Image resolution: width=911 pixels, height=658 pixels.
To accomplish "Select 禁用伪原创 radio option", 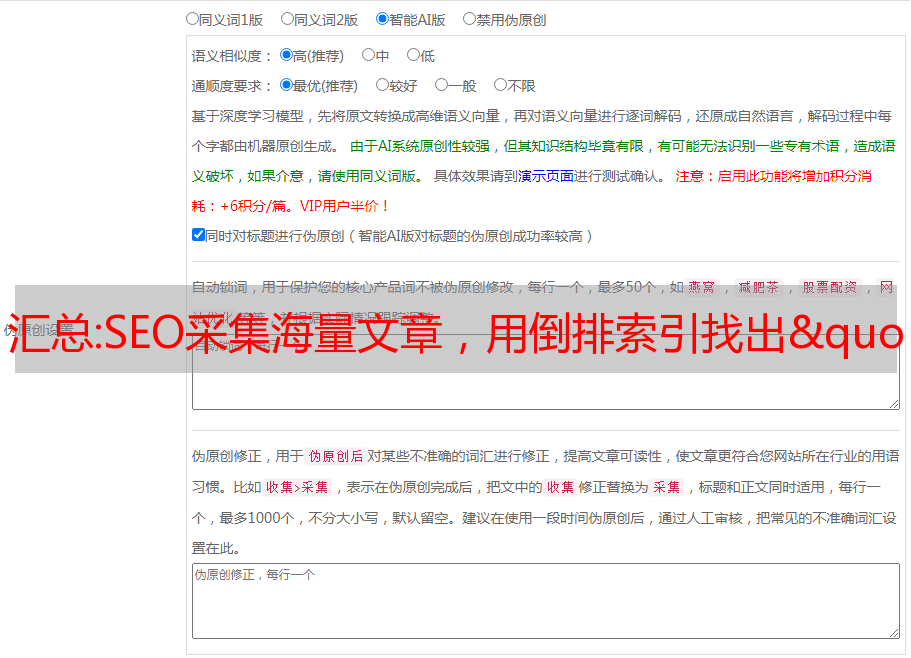I will point(469,19).
